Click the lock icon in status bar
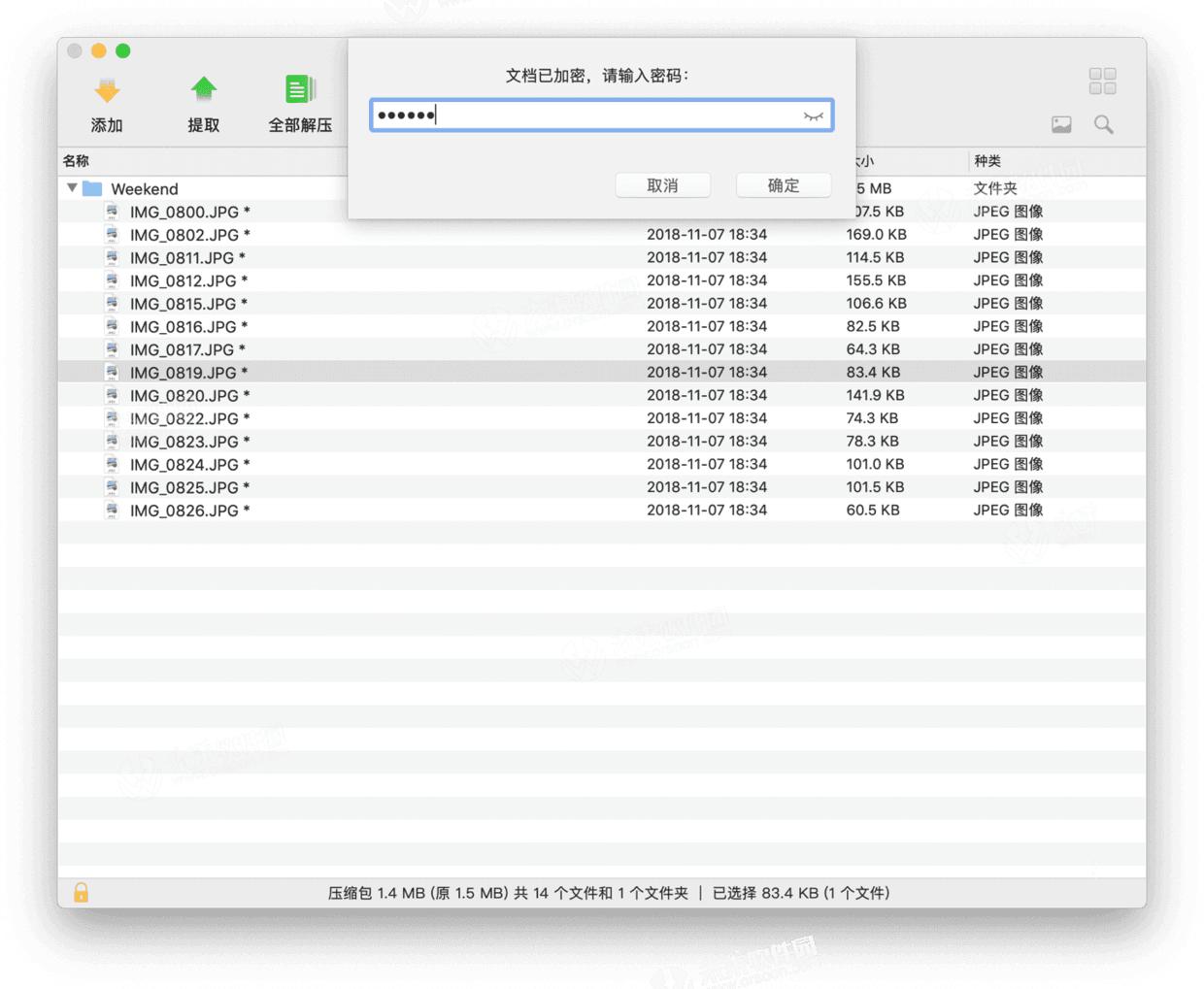This screenshot has width=1204, height=989. 82,892
